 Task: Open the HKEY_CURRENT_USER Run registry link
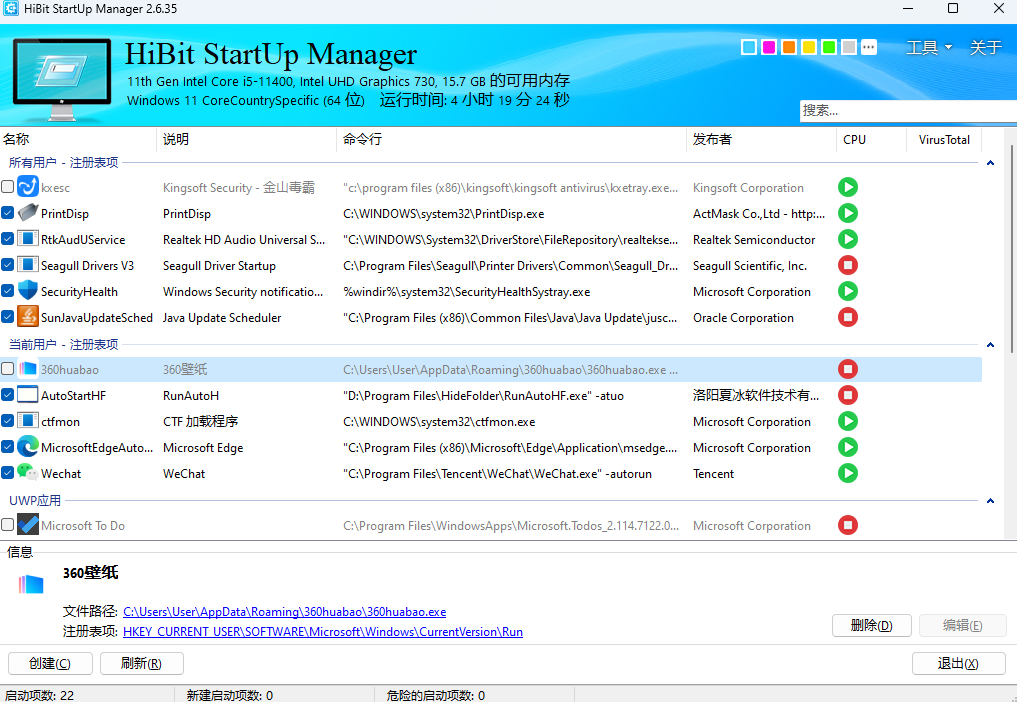point(323,632)
